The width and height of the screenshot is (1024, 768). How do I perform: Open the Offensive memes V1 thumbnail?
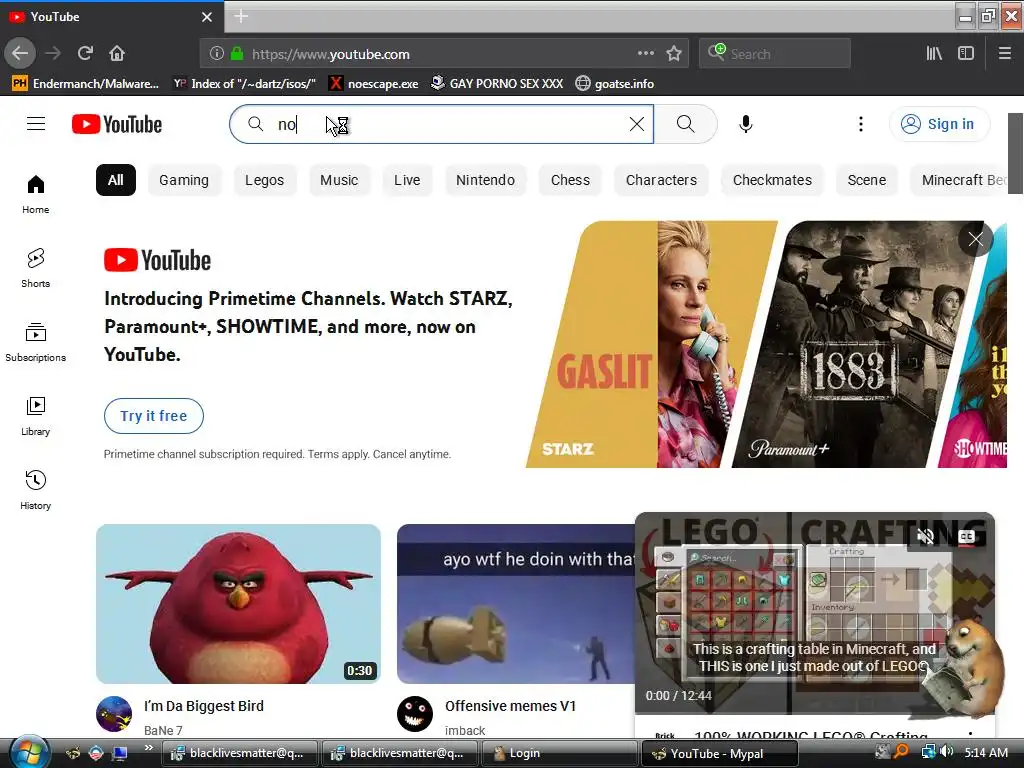click(x=516, y=604)
